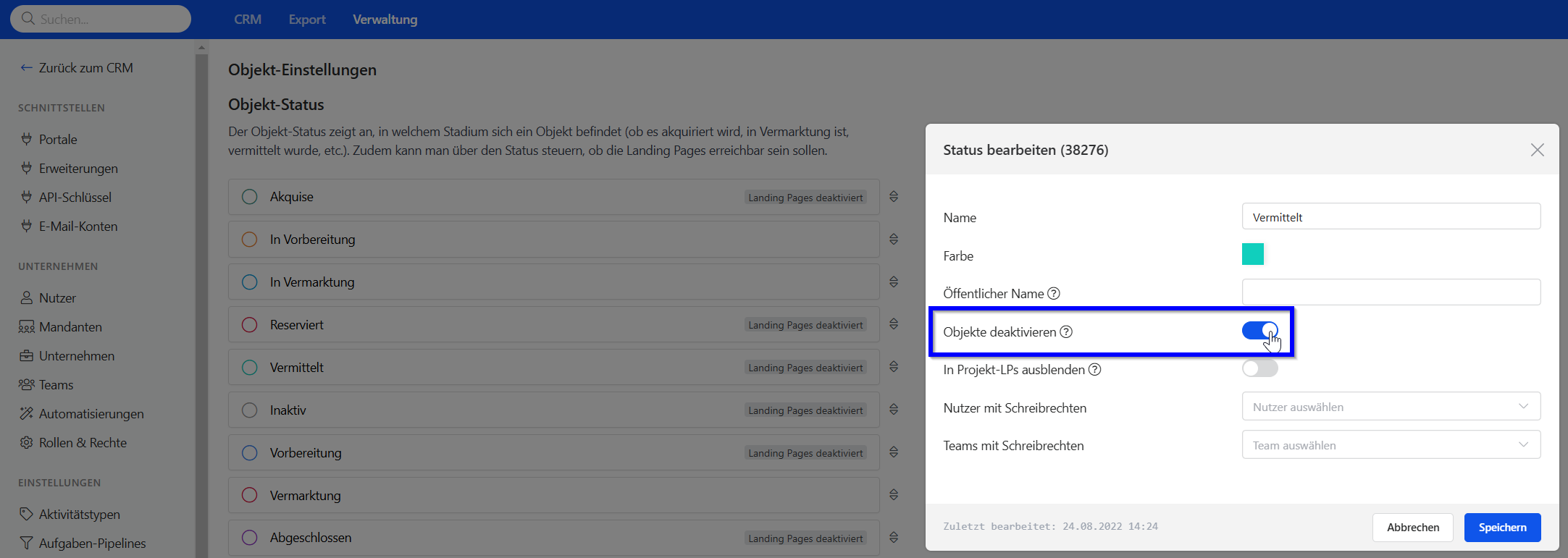The width and height of the screenshot is (1568, 558).
Task: Open Portale in the sidebar
Action: [x=58, y=140]
